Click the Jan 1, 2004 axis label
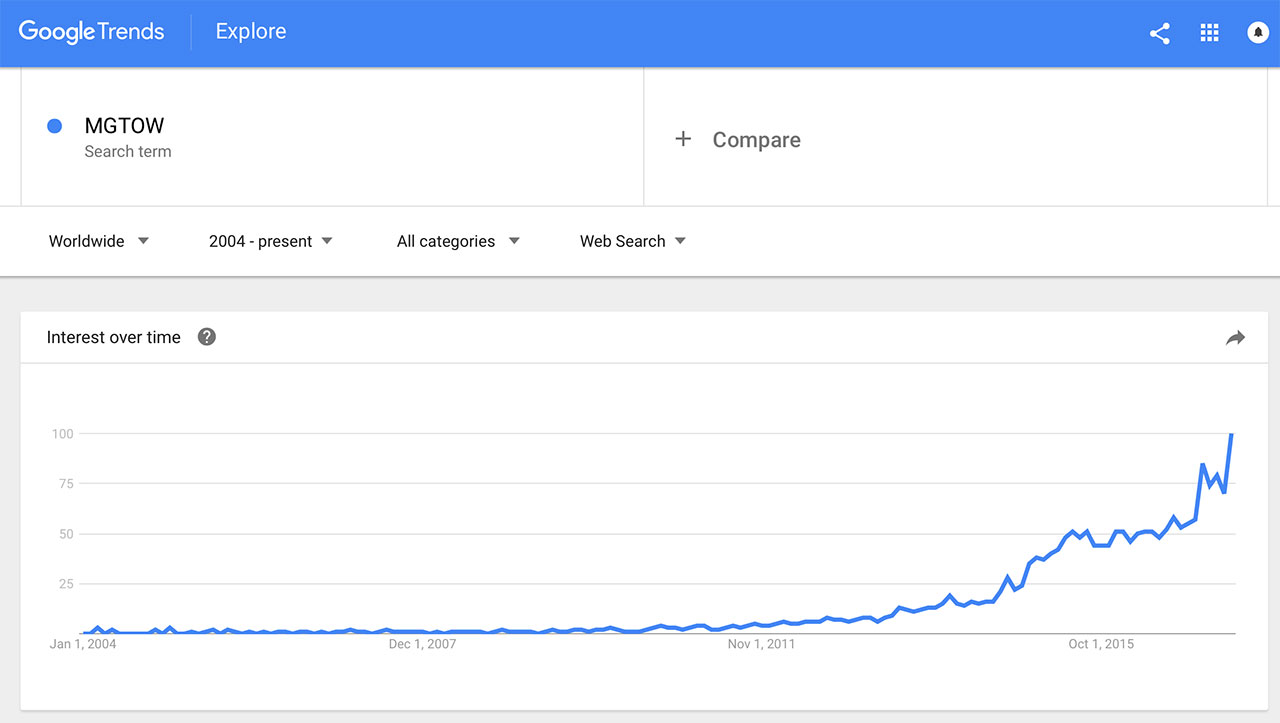Image resolution: width=1280 pixels, height=723 pixels. click(83, 644)
